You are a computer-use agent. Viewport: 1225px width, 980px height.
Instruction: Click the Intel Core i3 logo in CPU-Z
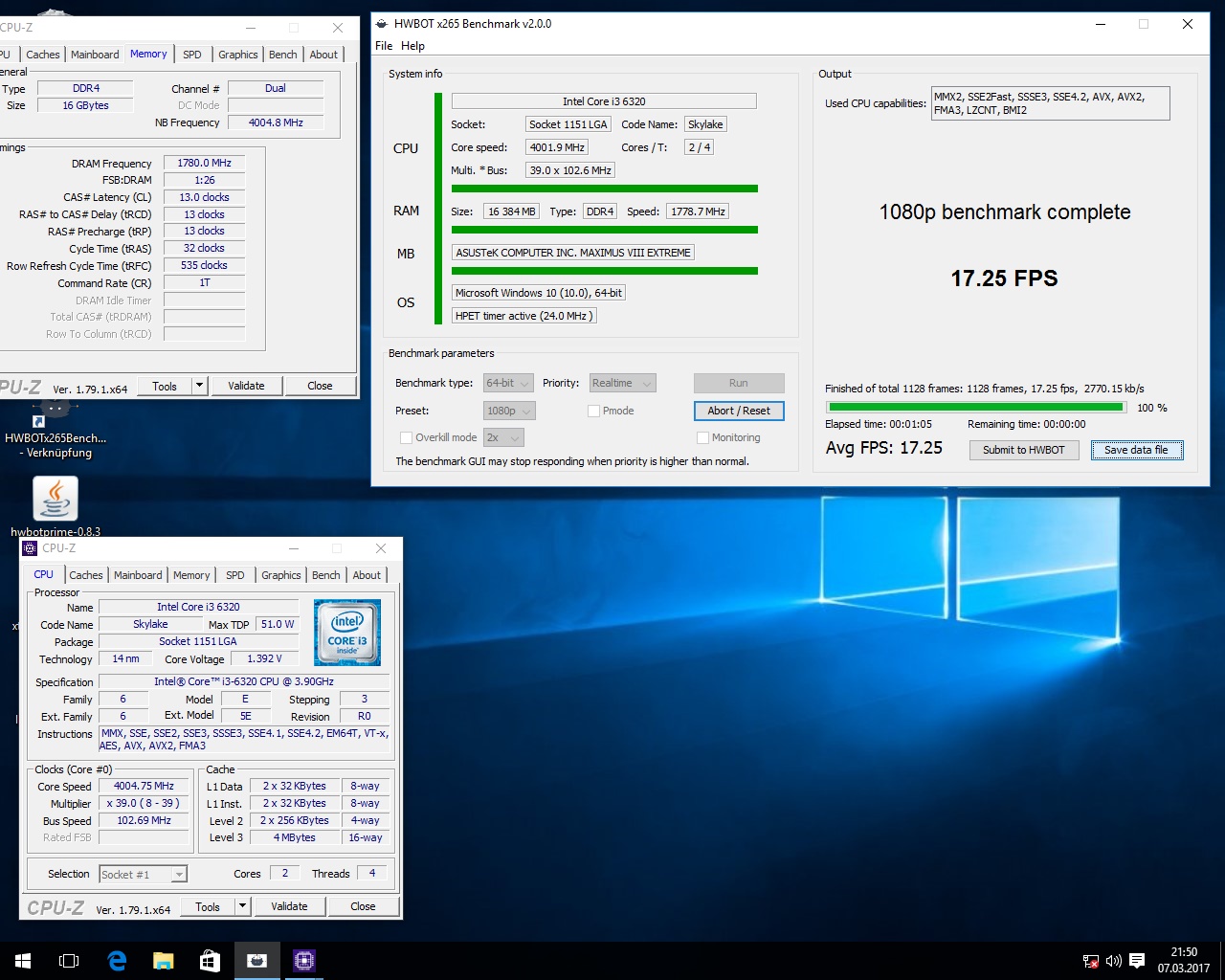point(347,633)
